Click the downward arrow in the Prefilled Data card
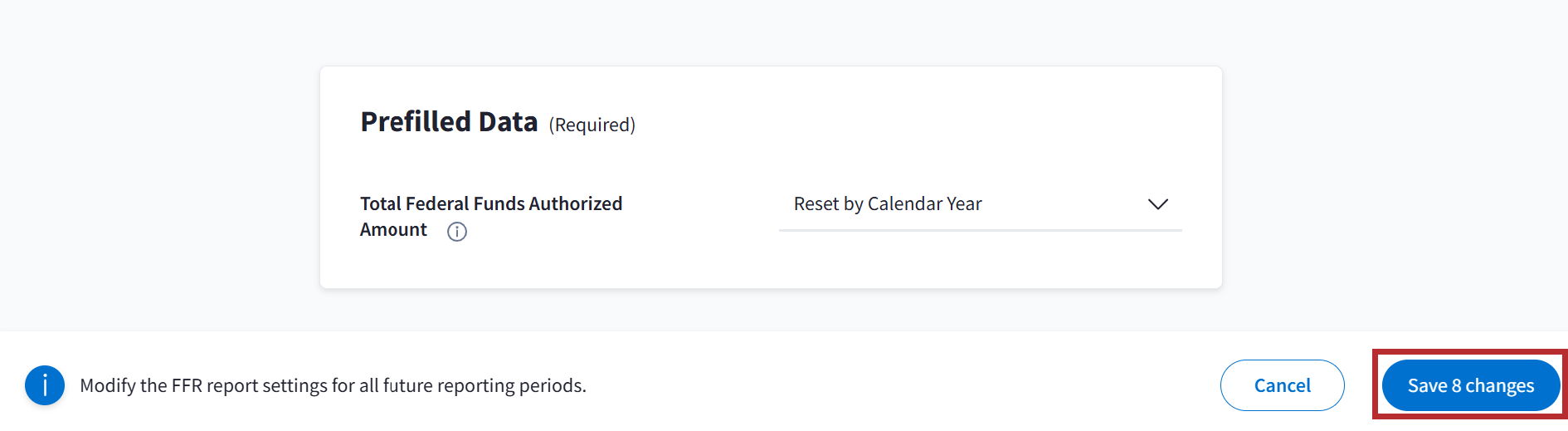 click(x=1157, y=204)
